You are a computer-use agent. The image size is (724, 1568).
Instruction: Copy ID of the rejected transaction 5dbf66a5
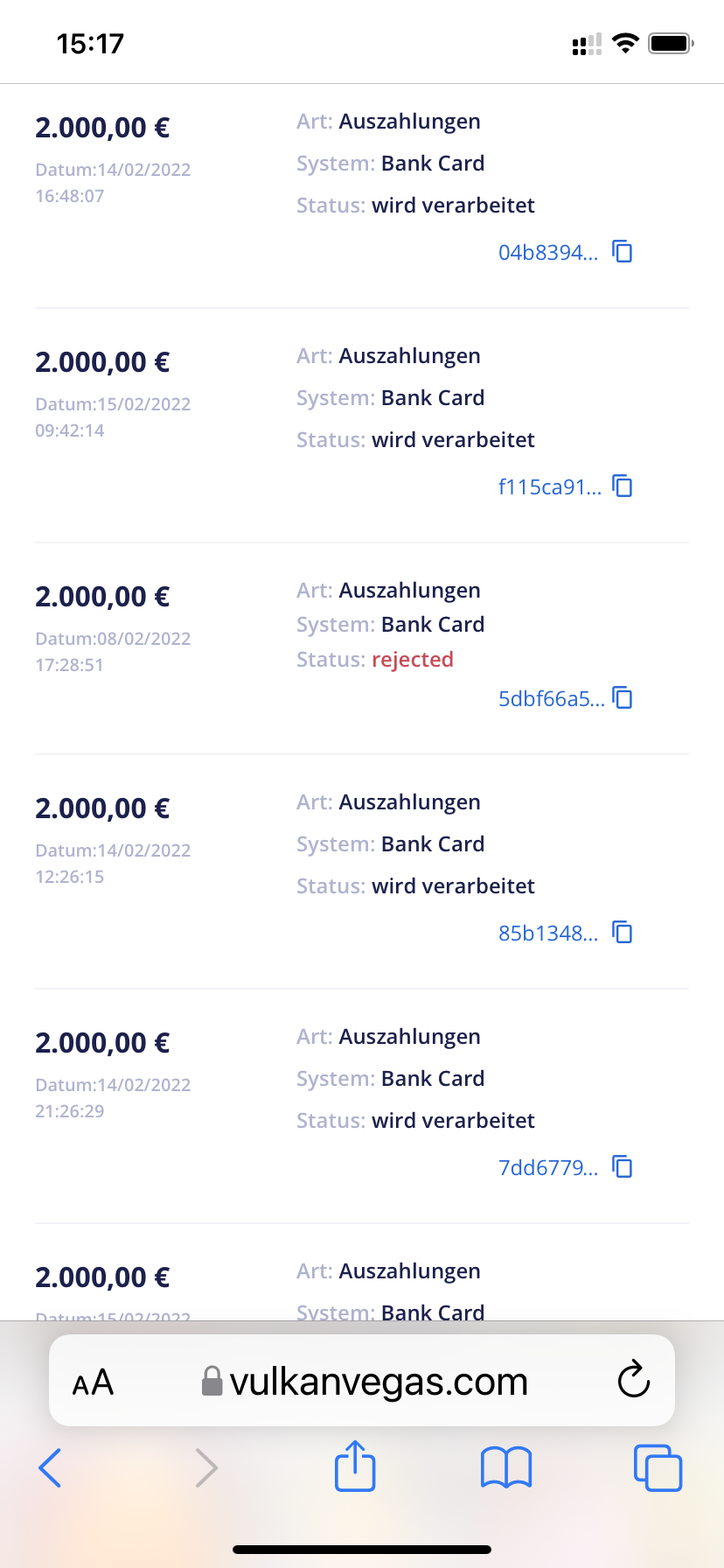tap(623, 698)
